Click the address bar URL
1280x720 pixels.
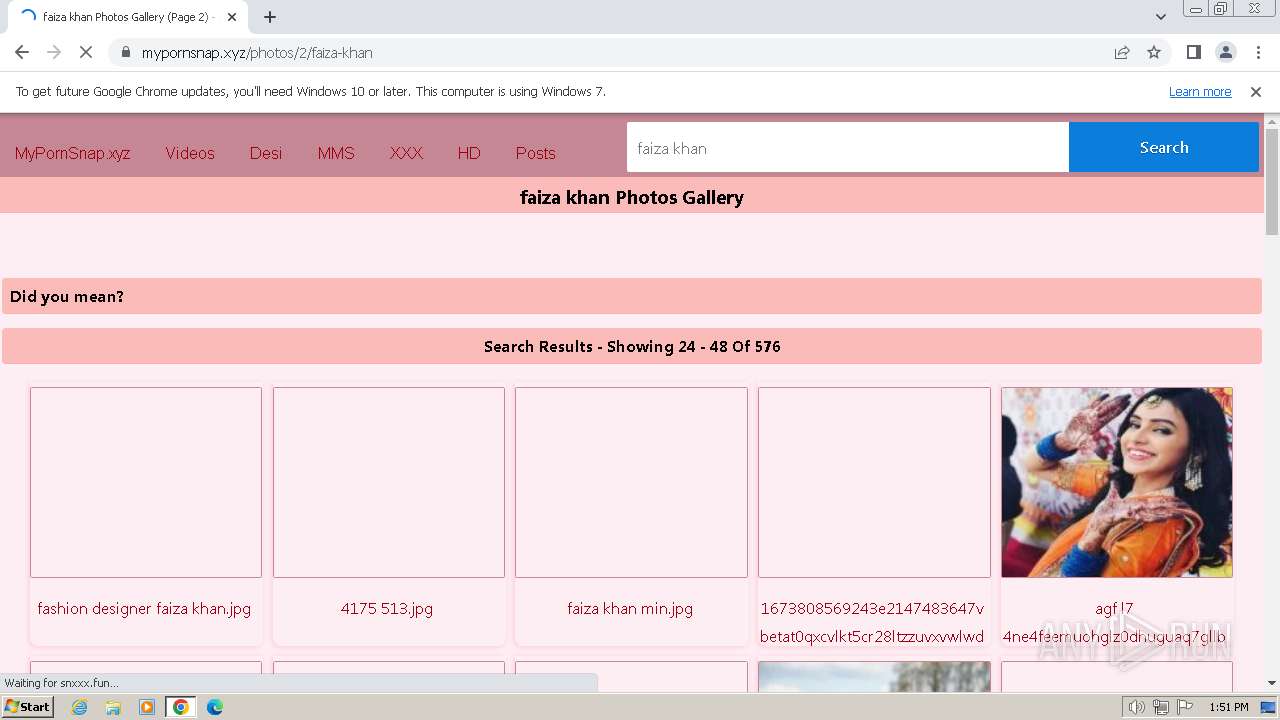coord(257,52)
